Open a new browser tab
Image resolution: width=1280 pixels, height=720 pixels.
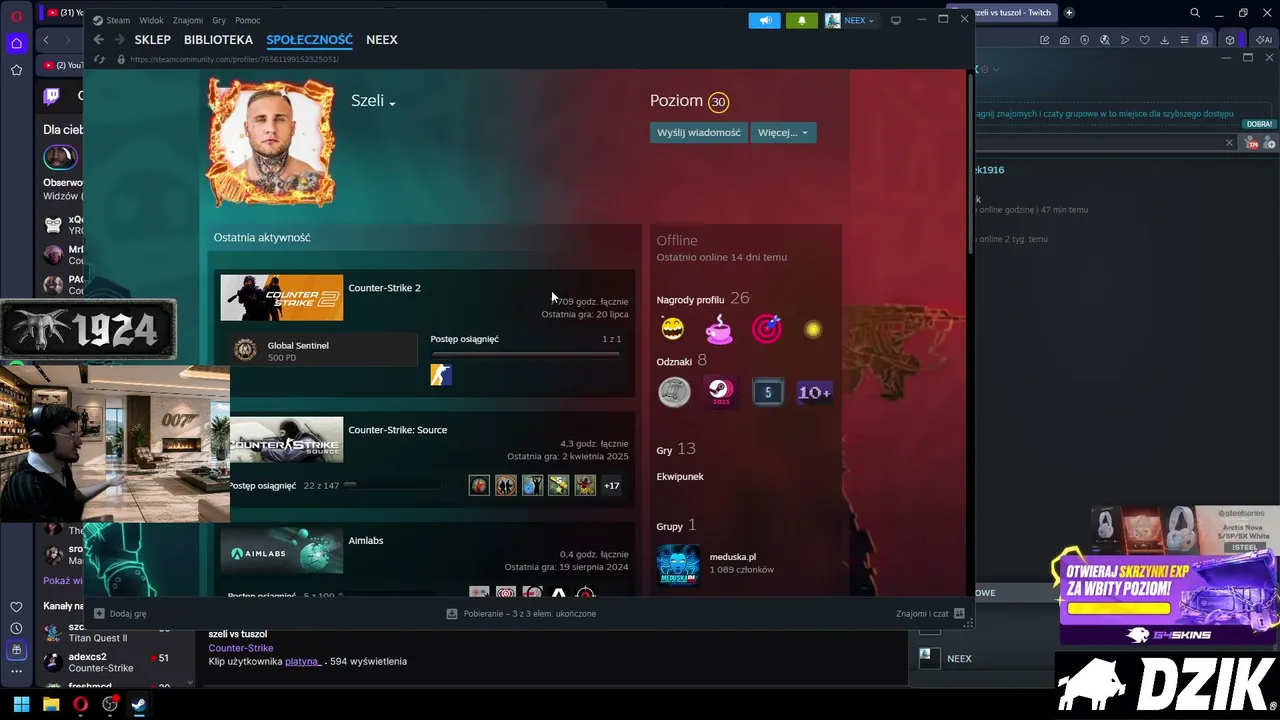1069,13
